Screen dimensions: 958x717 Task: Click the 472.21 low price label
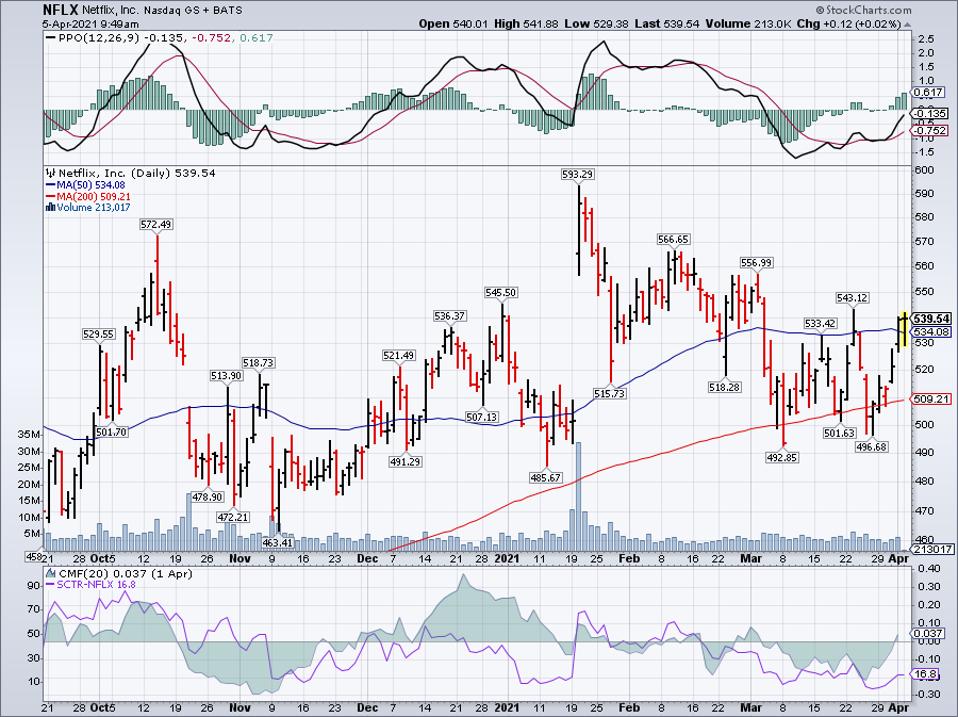[x=233, y=517]
